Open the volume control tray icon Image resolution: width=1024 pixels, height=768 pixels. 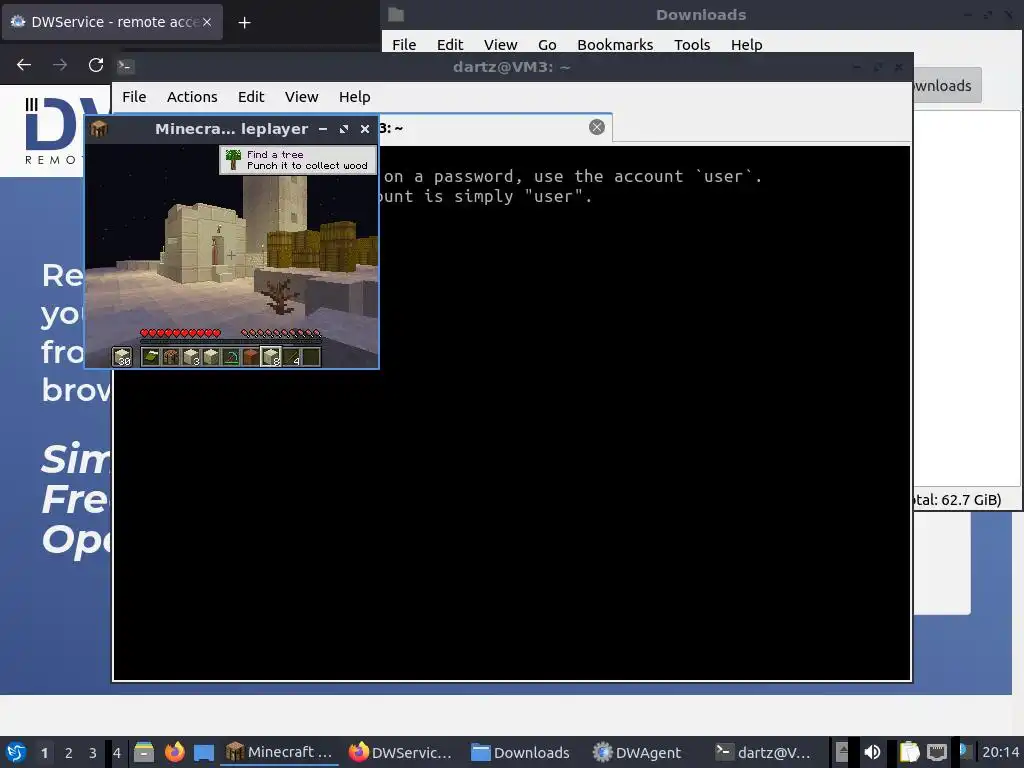click(x=872, y=752)
